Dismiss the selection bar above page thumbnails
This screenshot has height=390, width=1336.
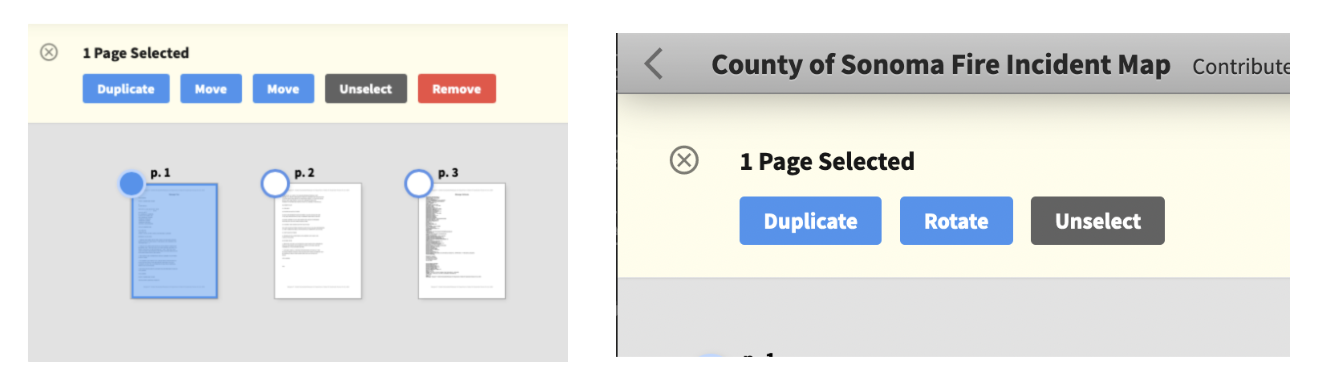click(48, 52)
